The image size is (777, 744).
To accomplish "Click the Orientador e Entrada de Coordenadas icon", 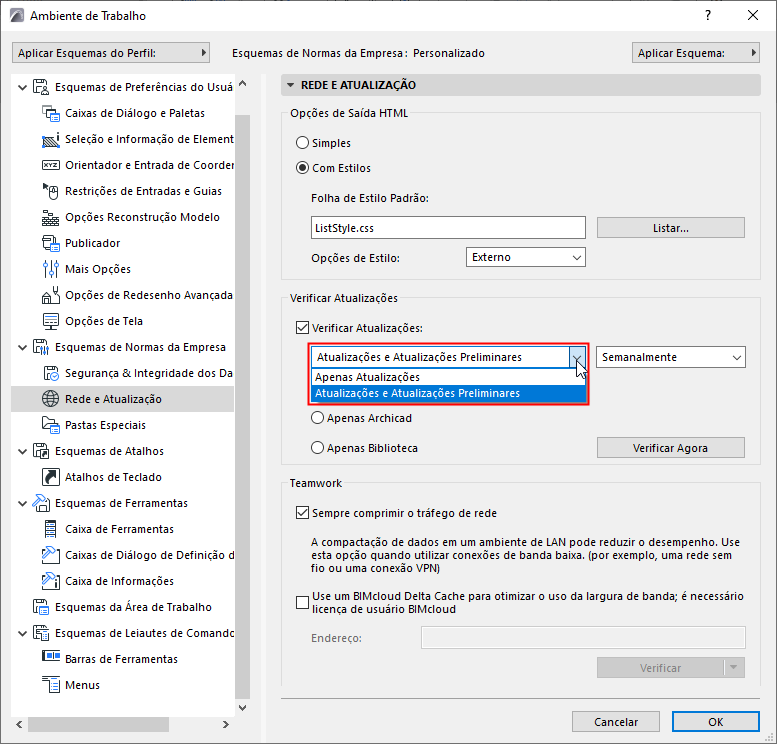I will (x=51, y=165).
